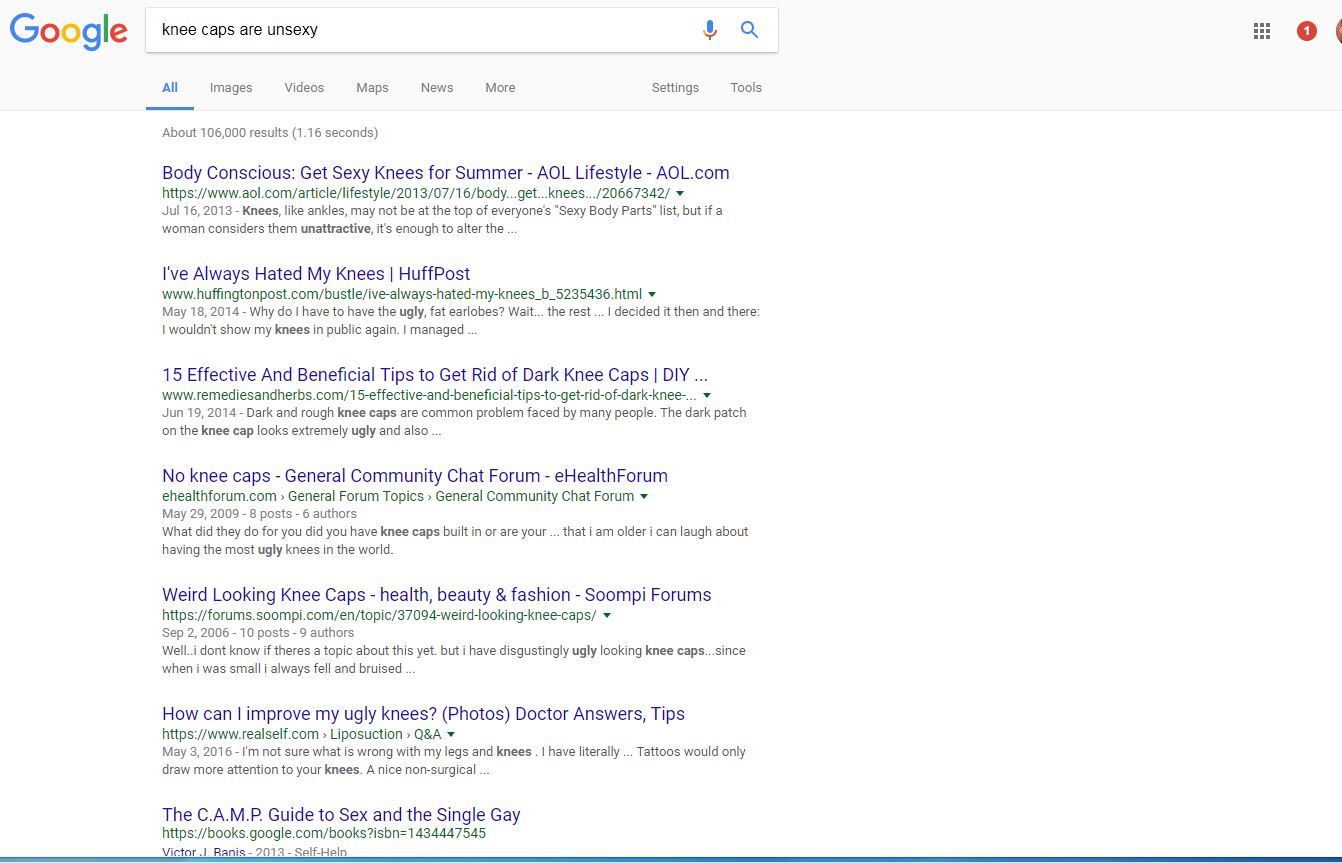1342x863 pixels.
Task: Open the News results tab
Action: click(x=437, y=88)
